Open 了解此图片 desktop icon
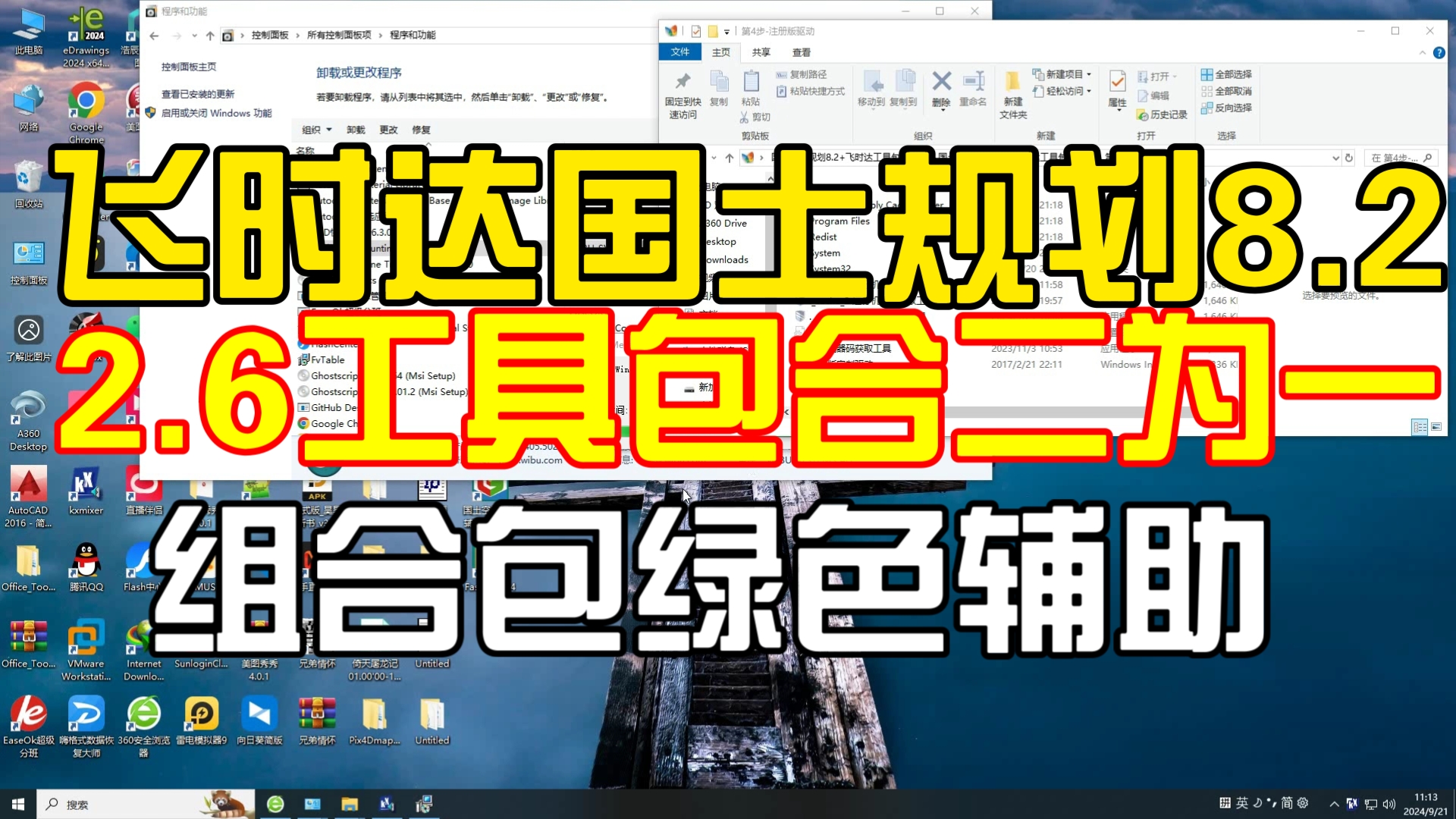 click(29, 338)
